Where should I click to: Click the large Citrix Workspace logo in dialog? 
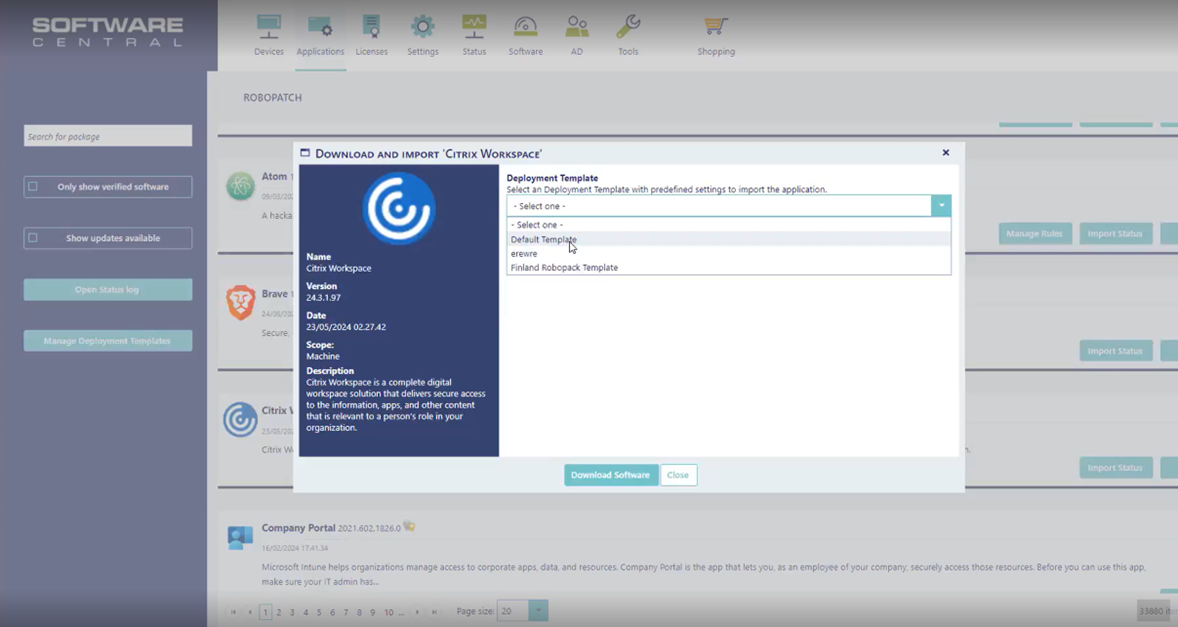(x=399, y=208)
